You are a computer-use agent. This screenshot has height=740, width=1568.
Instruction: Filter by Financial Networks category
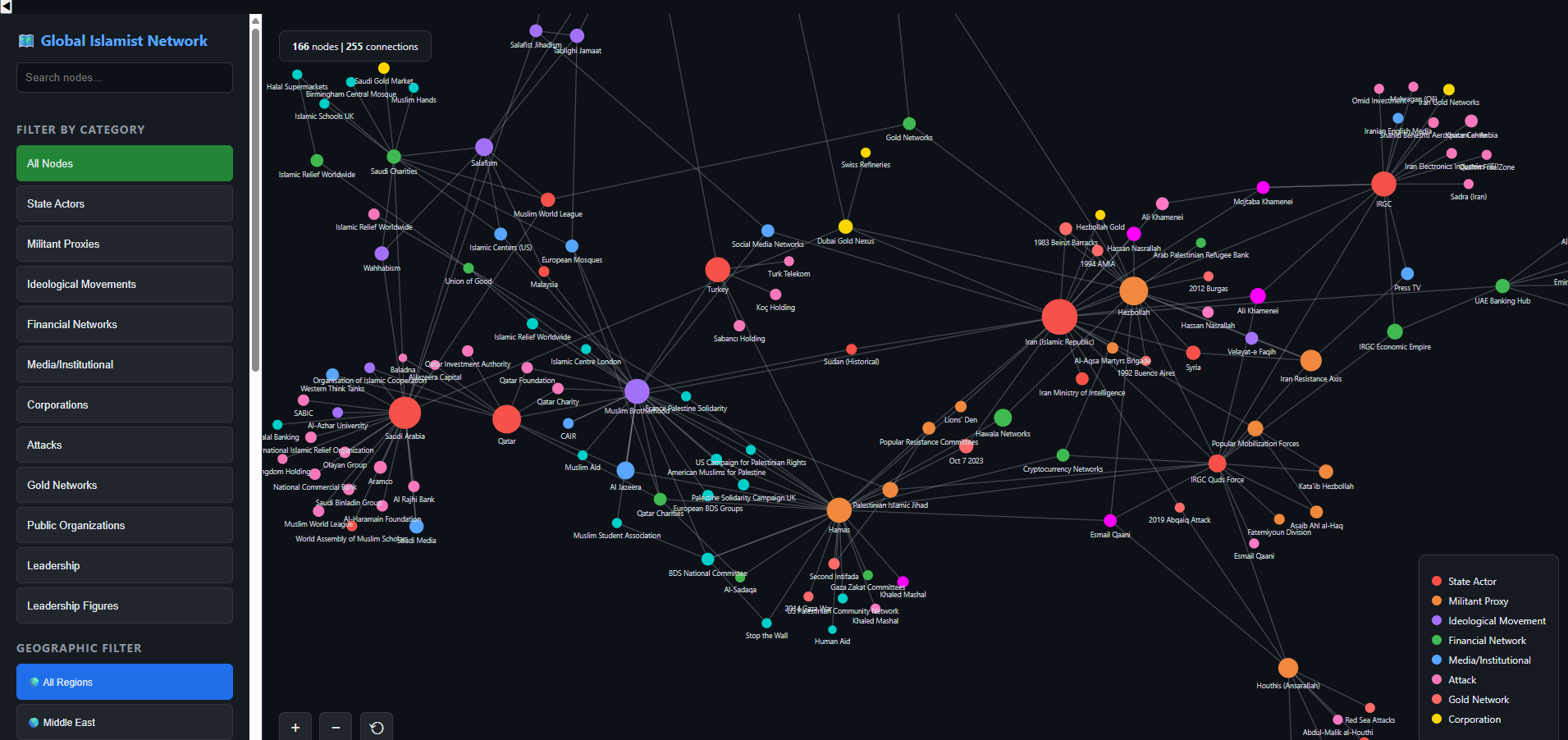(x=125, y=324)
